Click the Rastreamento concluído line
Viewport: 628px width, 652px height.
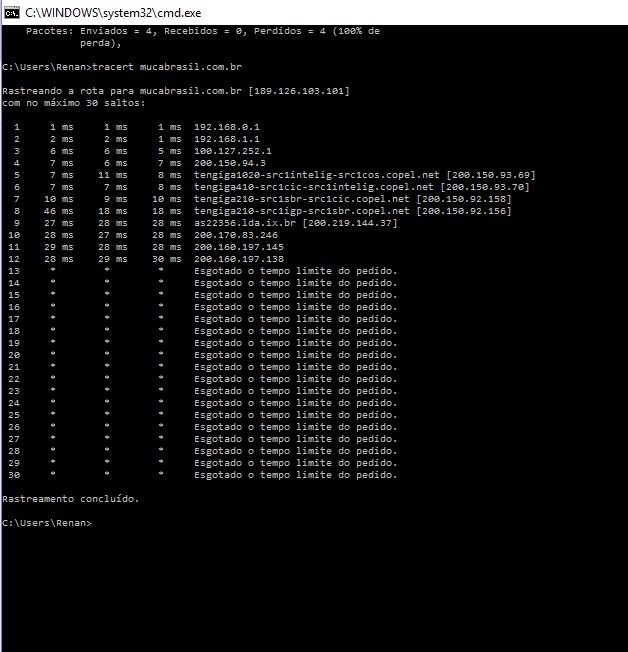71,498
